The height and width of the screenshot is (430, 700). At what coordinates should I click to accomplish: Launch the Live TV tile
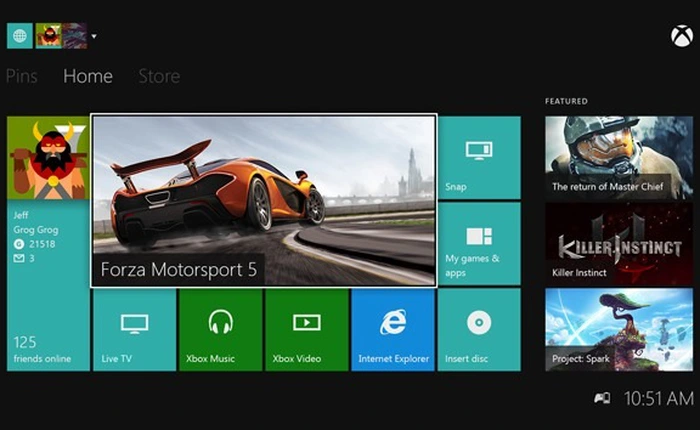134,330
